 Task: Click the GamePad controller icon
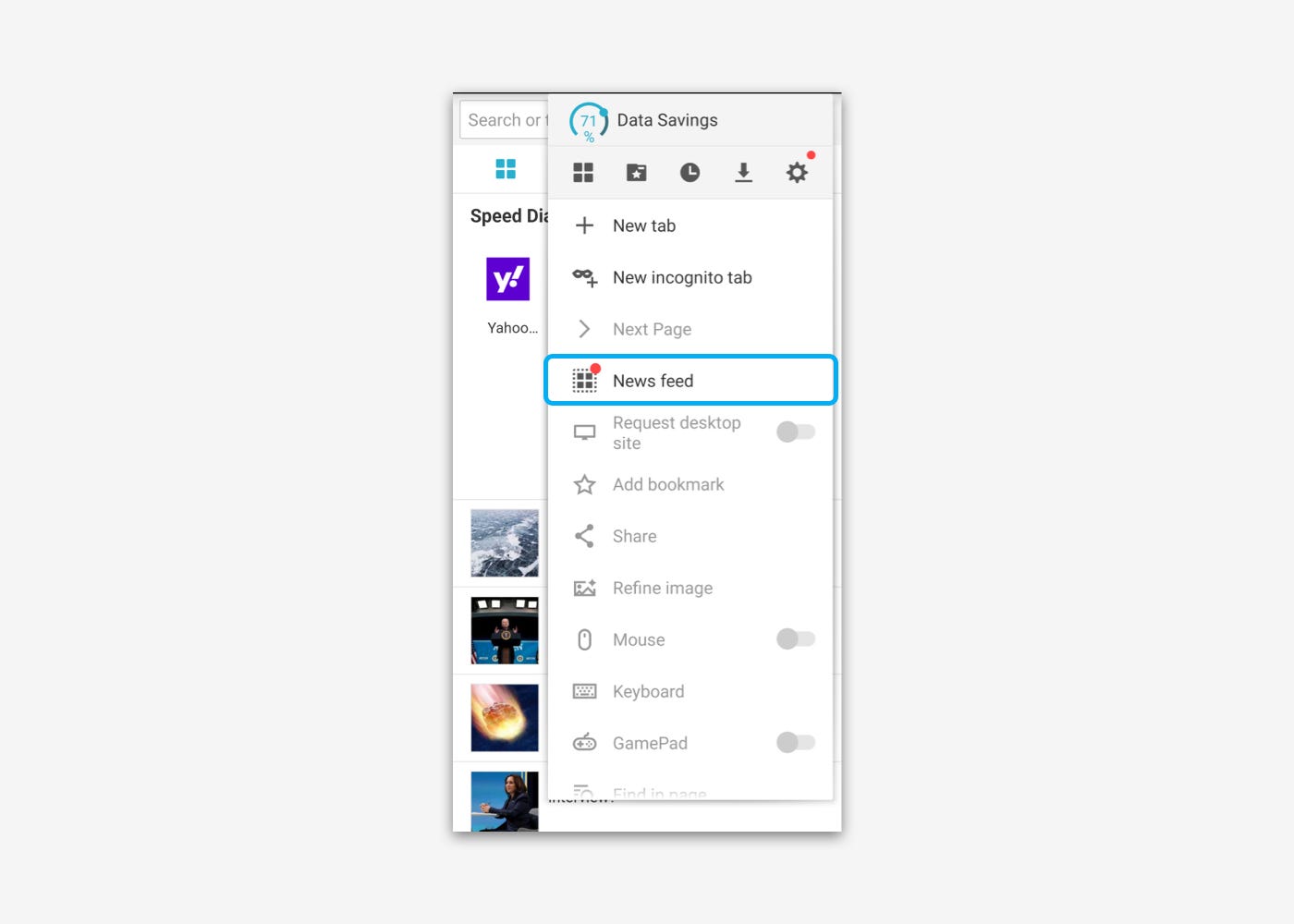[x=584, y=743]
